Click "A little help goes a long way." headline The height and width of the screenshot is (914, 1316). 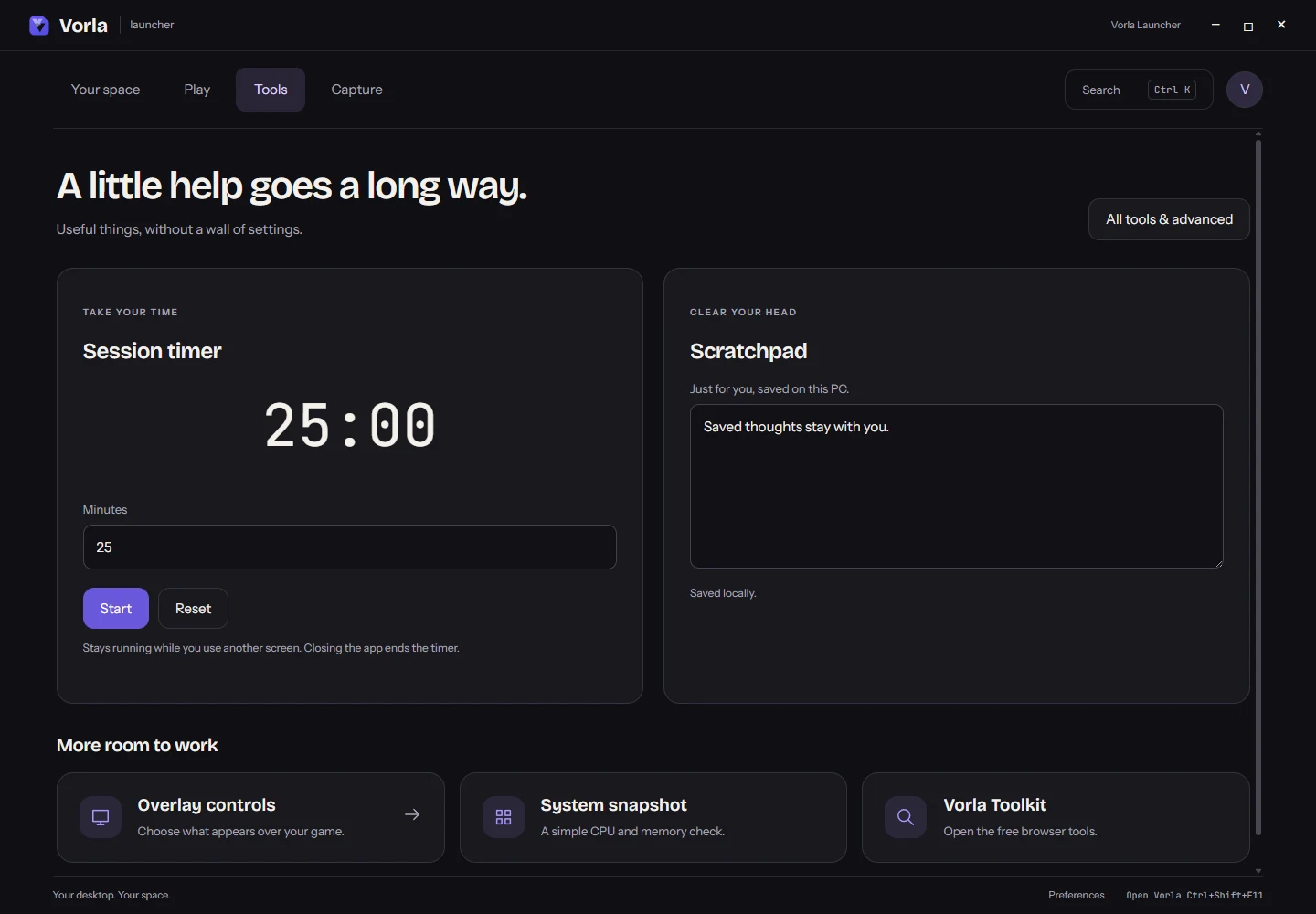292,186
